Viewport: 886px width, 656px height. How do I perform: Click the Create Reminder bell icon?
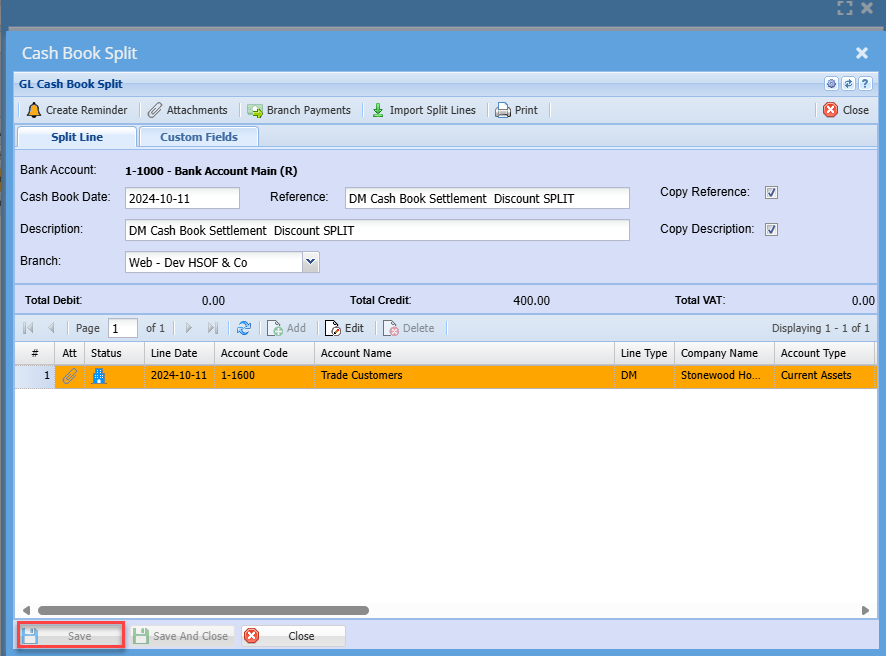pos(34,110)
